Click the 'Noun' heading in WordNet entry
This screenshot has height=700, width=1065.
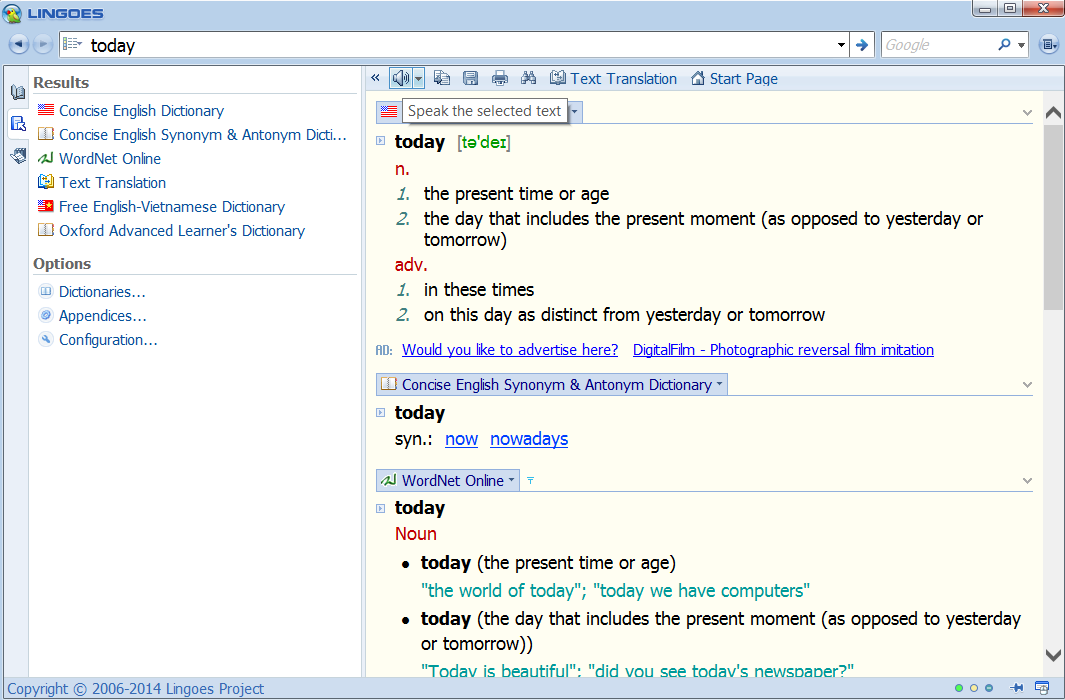[x=416, y=534]
